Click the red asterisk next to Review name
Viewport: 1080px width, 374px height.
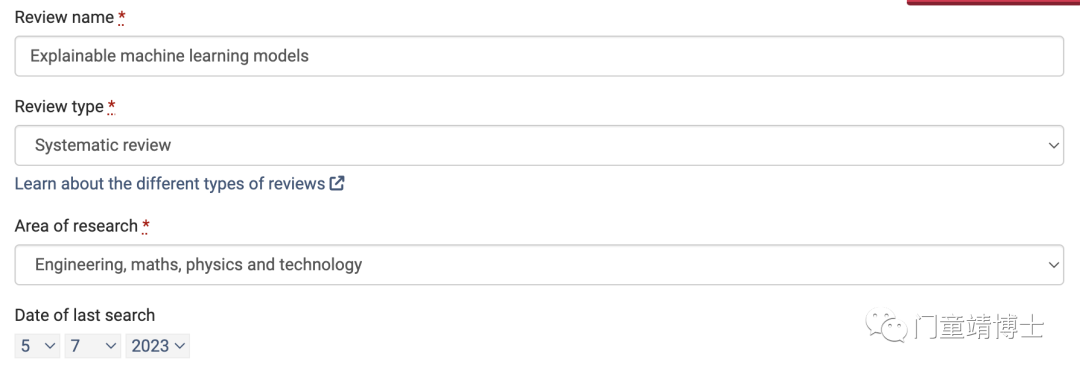[x=121, y=19]
